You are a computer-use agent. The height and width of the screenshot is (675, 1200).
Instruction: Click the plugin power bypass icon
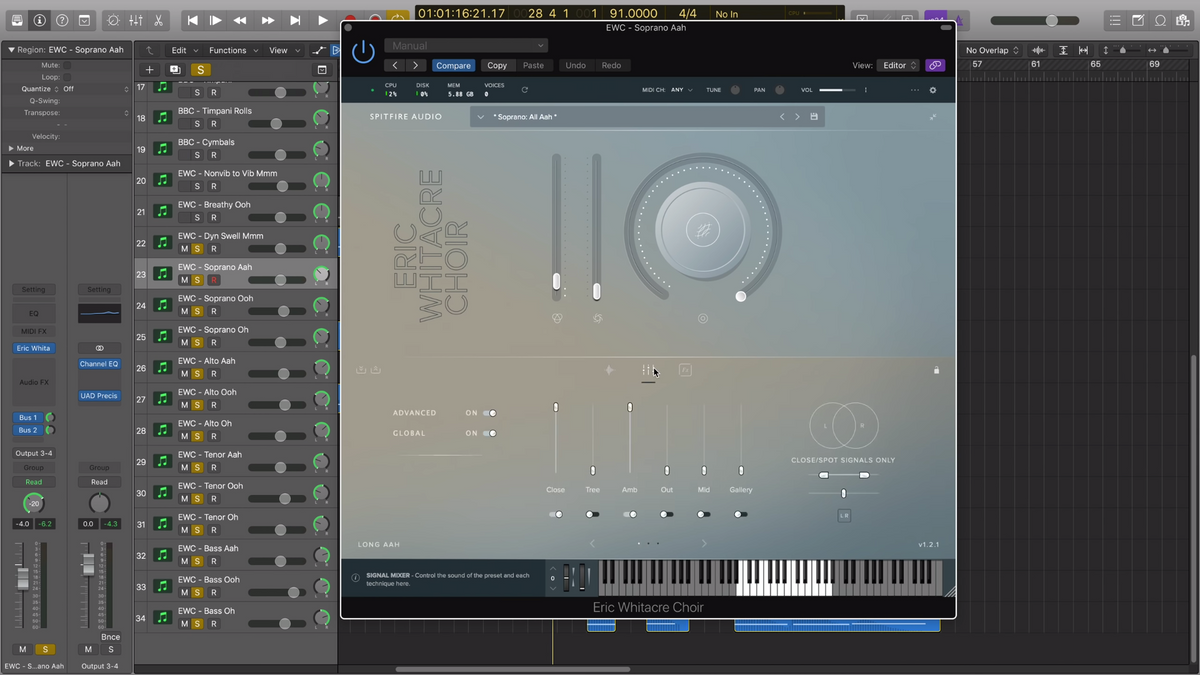coord(363,53)
